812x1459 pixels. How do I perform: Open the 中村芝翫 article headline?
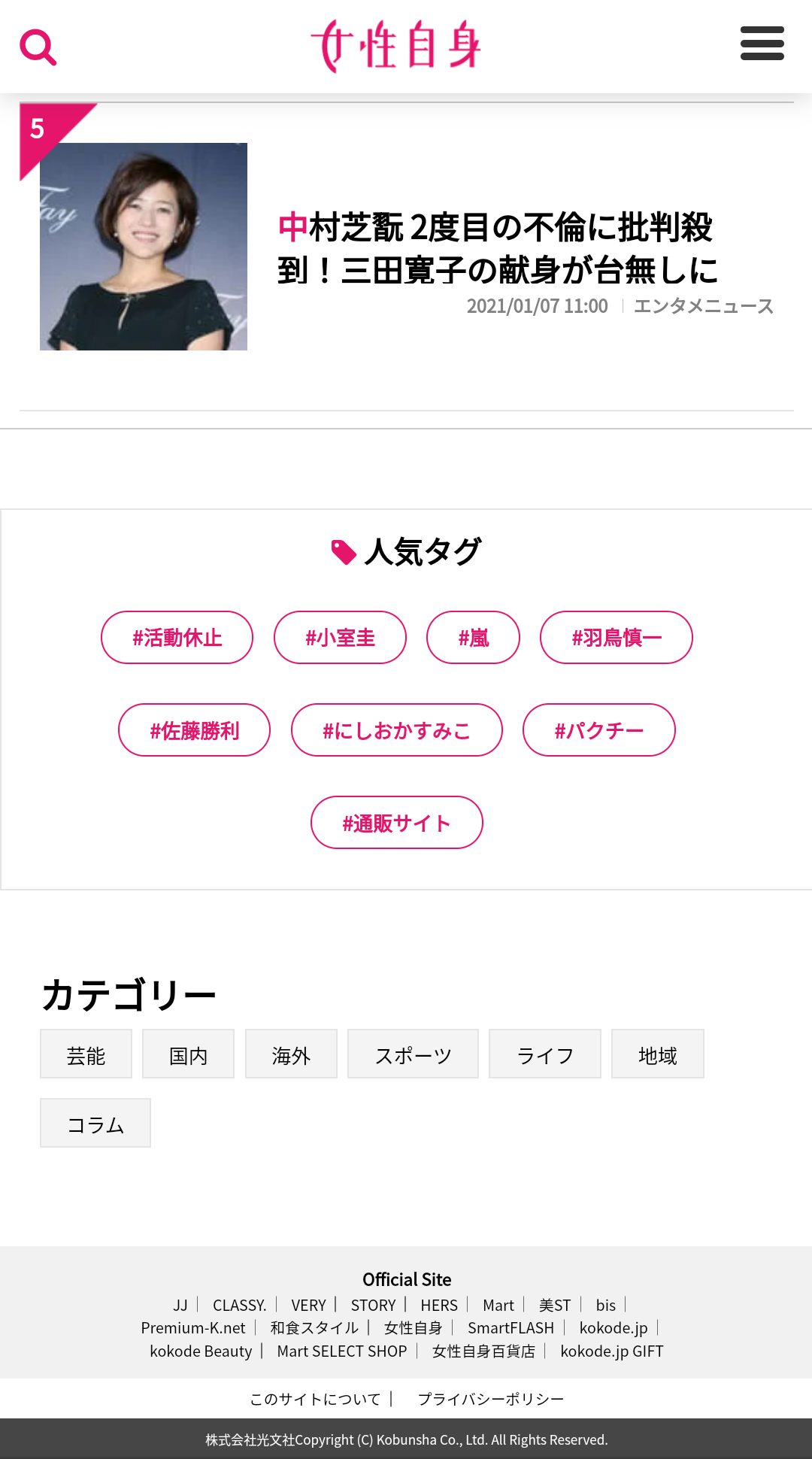click(x=497, y=249)
